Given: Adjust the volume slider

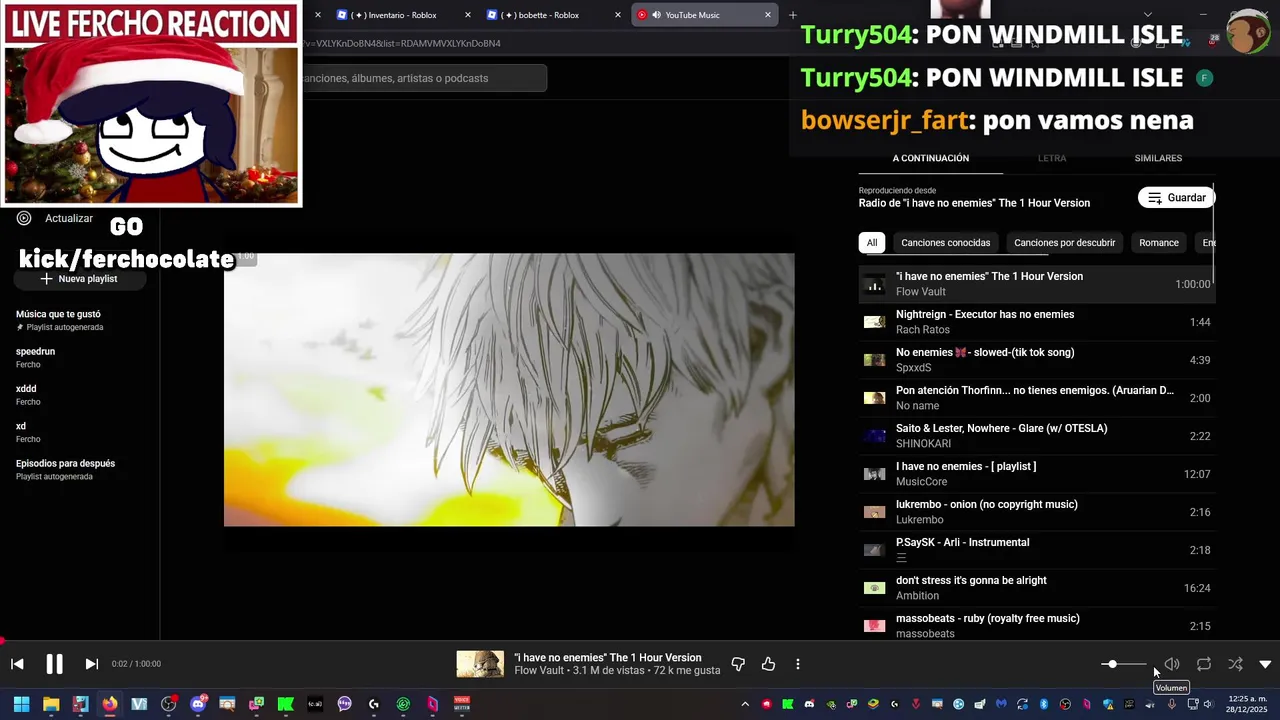Looking at the screenshot, I should (1124, 664).
